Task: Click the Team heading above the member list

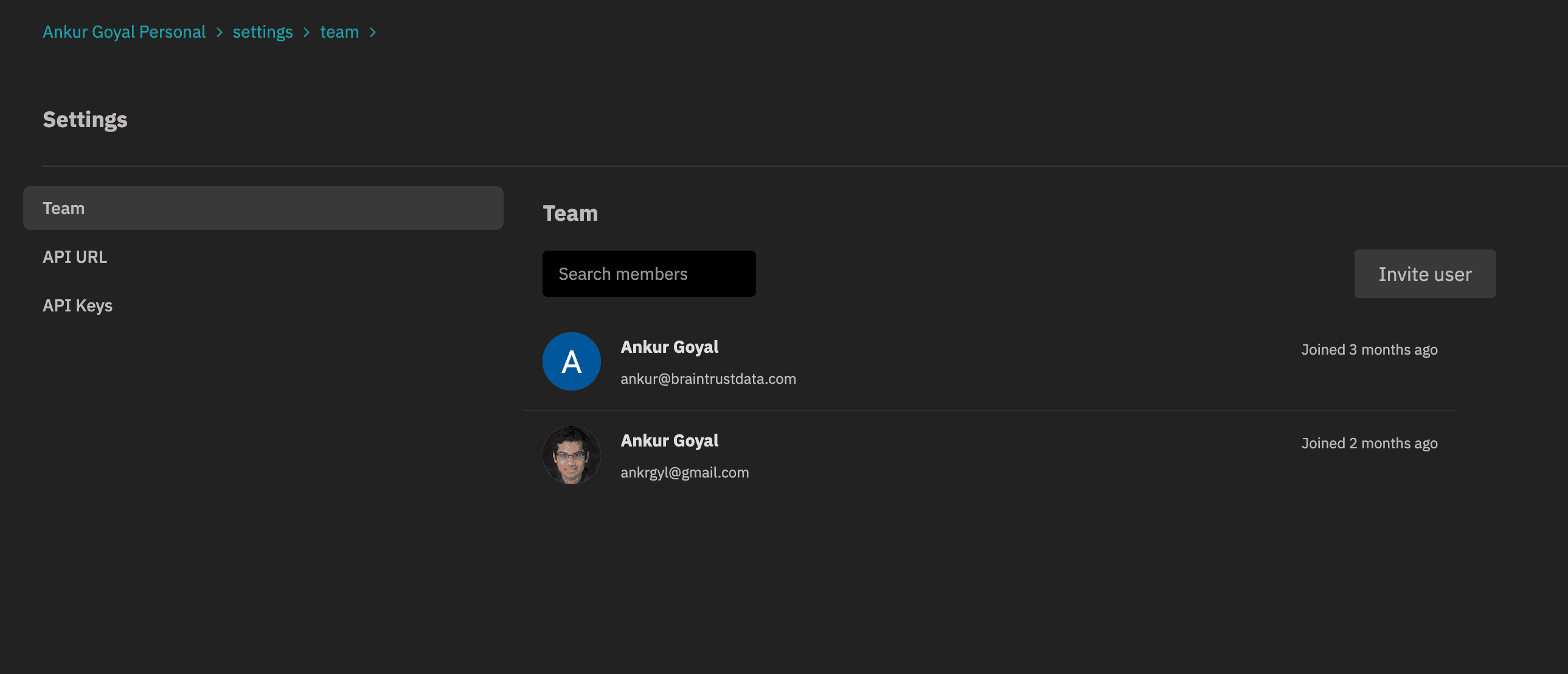Action: click(x=571, y=212)
